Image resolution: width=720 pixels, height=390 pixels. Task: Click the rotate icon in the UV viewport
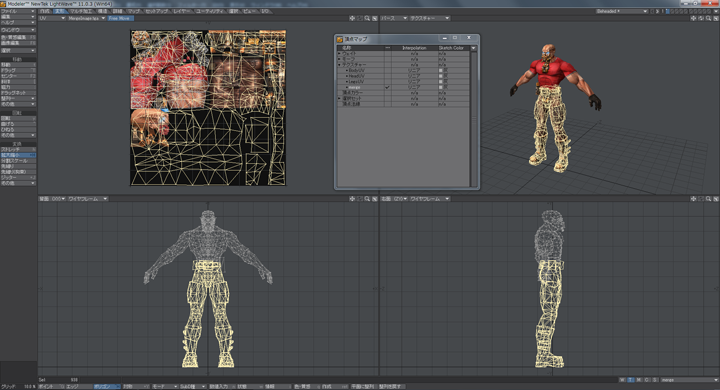point(360,18)
